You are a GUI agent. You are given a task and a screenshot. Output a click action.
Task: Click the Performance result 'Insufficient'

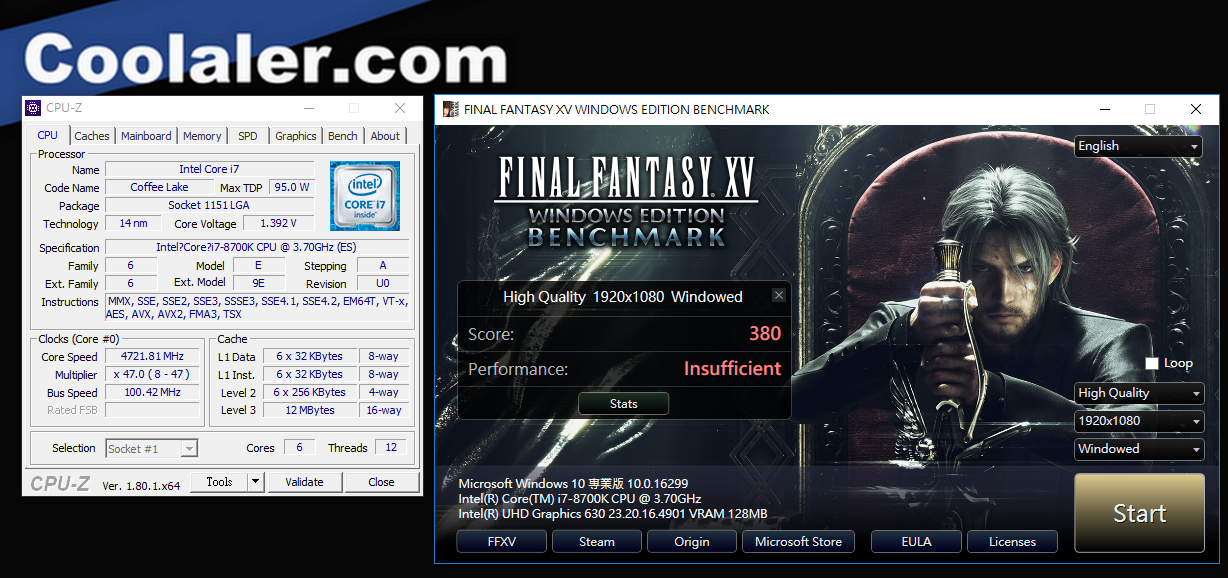pyautogui.click(x=733, y=369)
